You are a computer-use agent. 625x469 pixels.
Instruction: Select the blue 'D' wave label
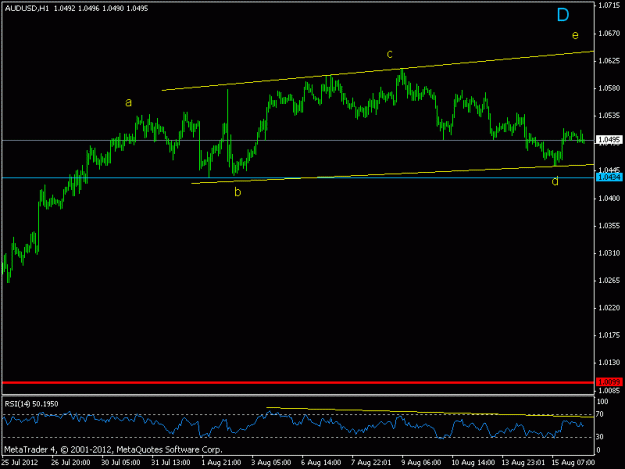(563, 15)
